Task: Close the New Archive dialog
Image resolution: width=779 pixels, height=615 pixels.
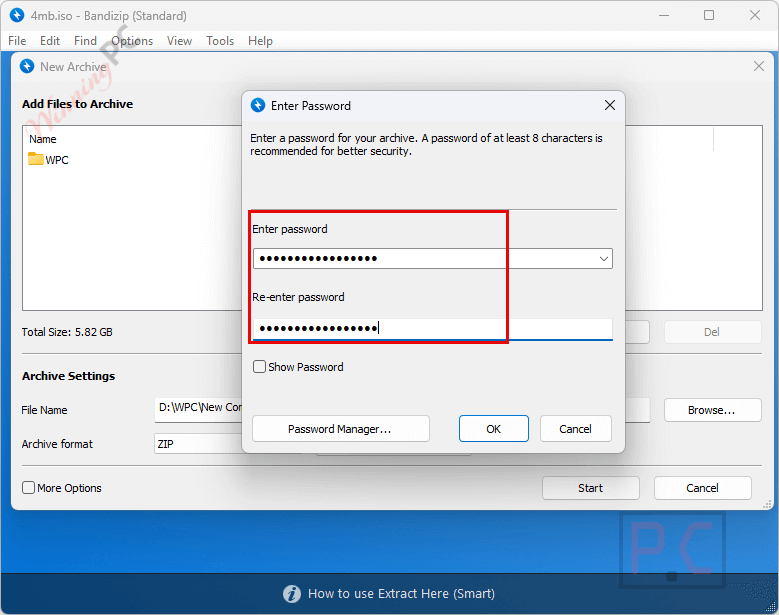Action: pos(759,66)
